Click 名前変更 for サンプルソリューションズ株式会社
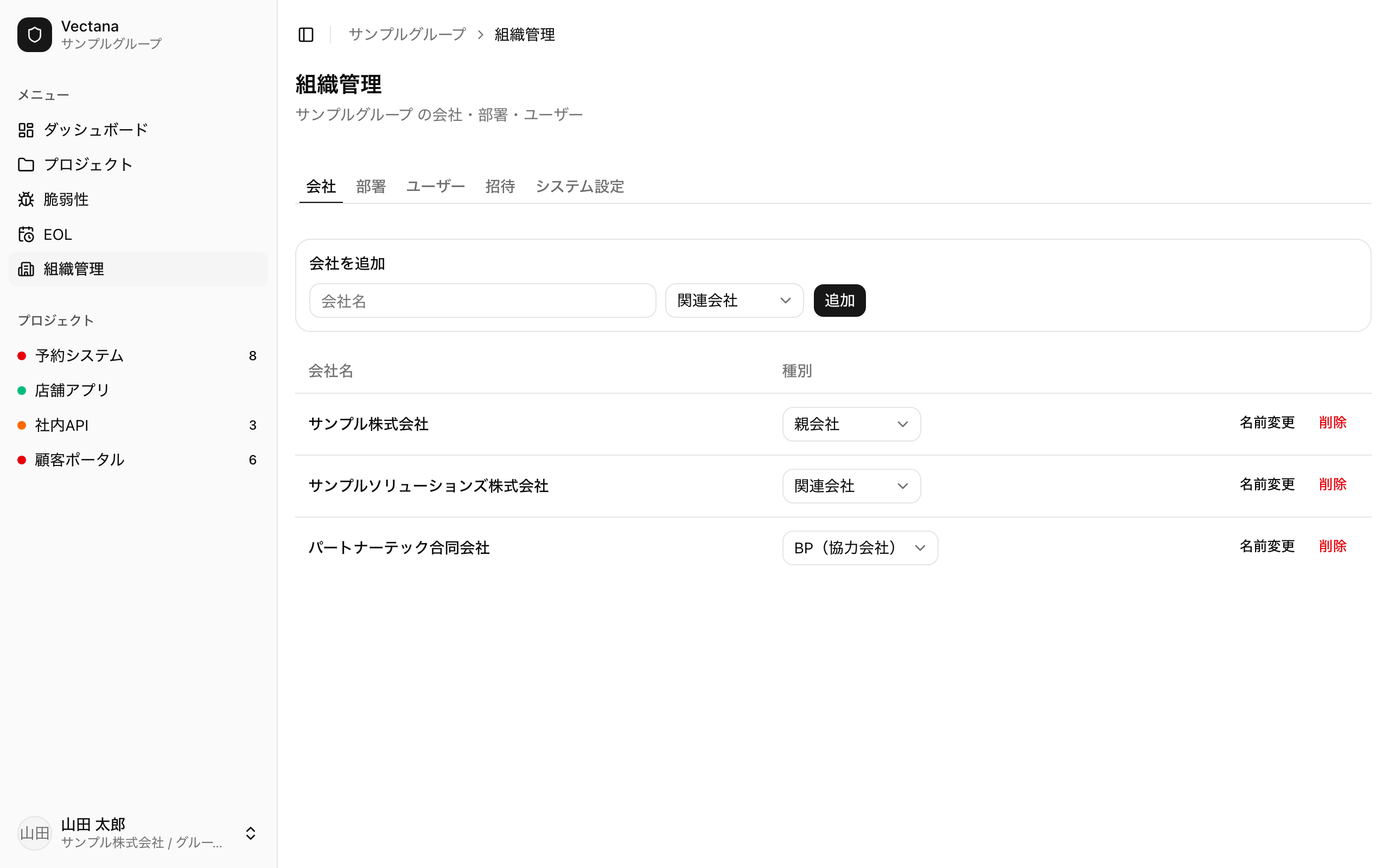1389x868 pixels. (1267, 484)
